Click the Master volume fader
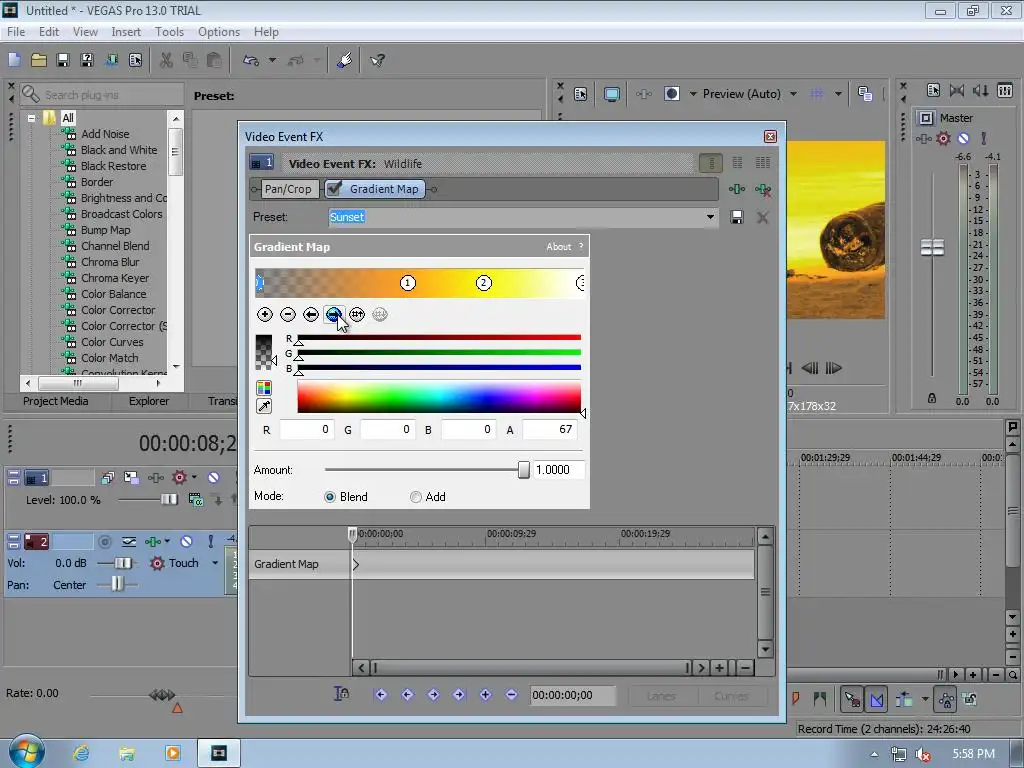 [x=932, y=248]
